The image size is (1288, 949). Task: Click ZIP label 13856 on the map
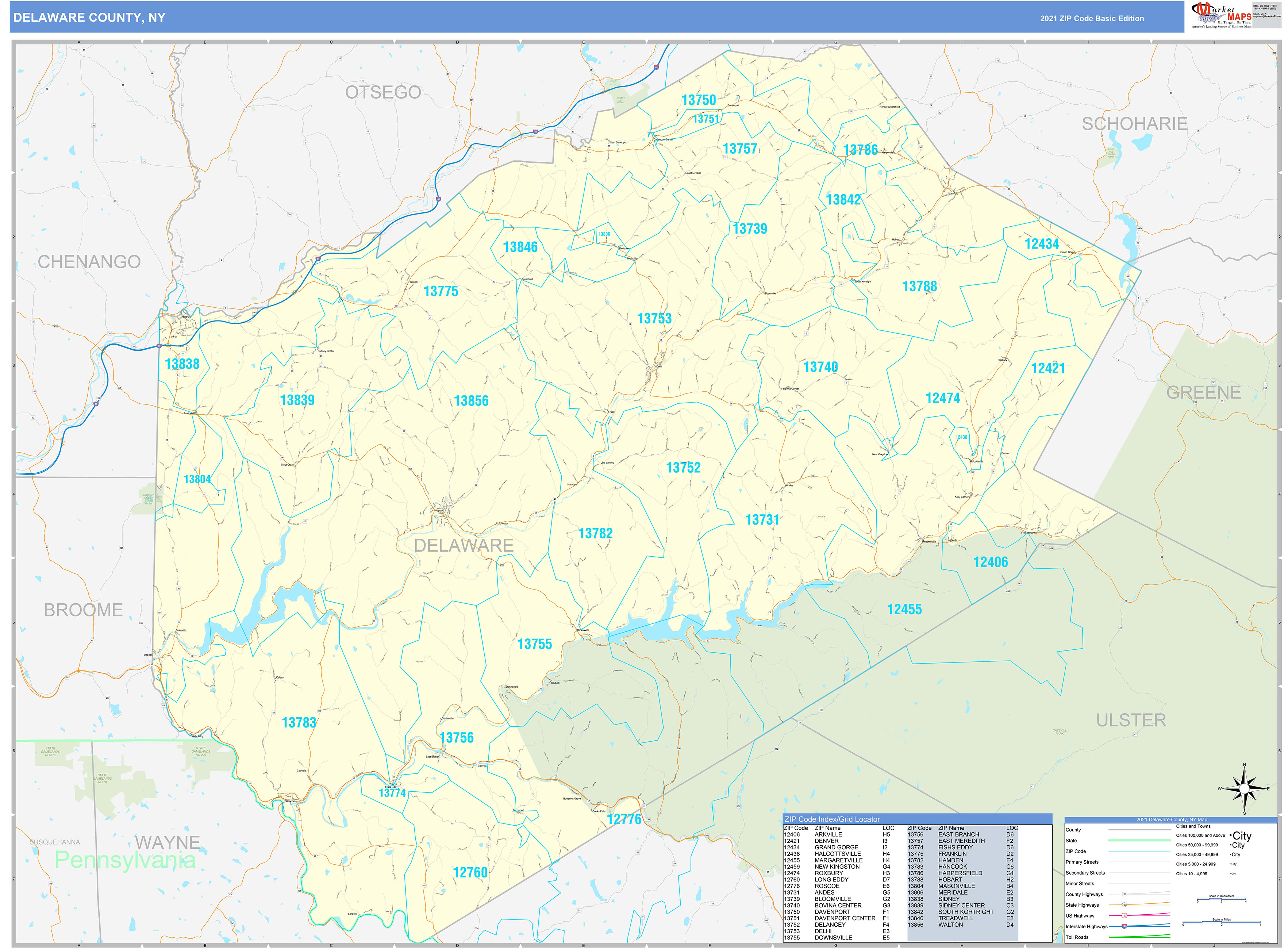pyautogui.click(x=471, y=401)
